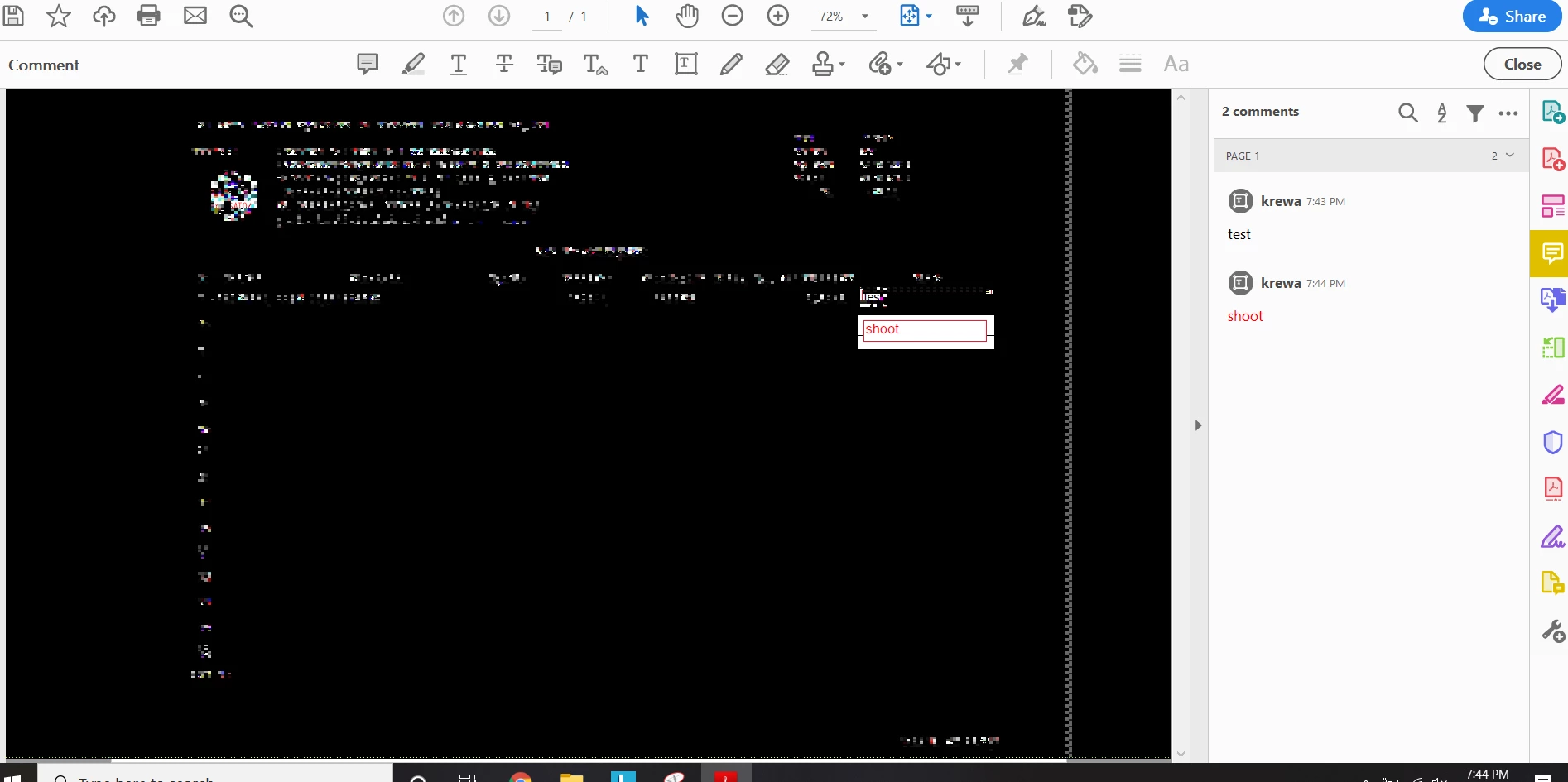Zoom in with the plus button

(x=778, y=16)
